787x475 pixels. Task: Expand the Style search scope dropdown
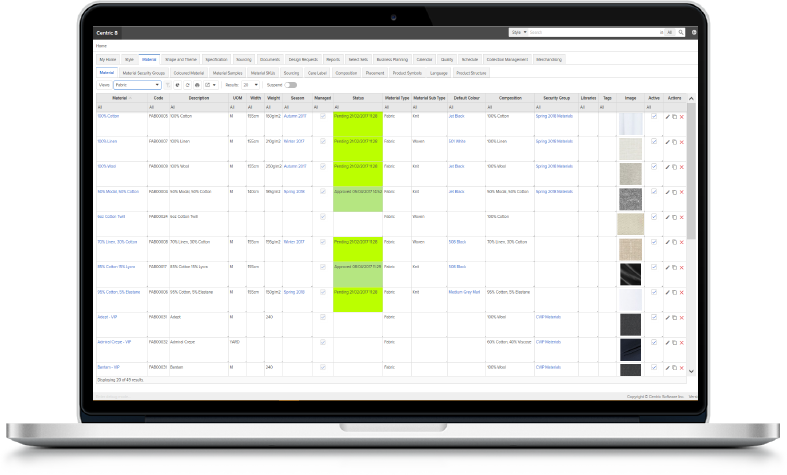coord(516,32)
